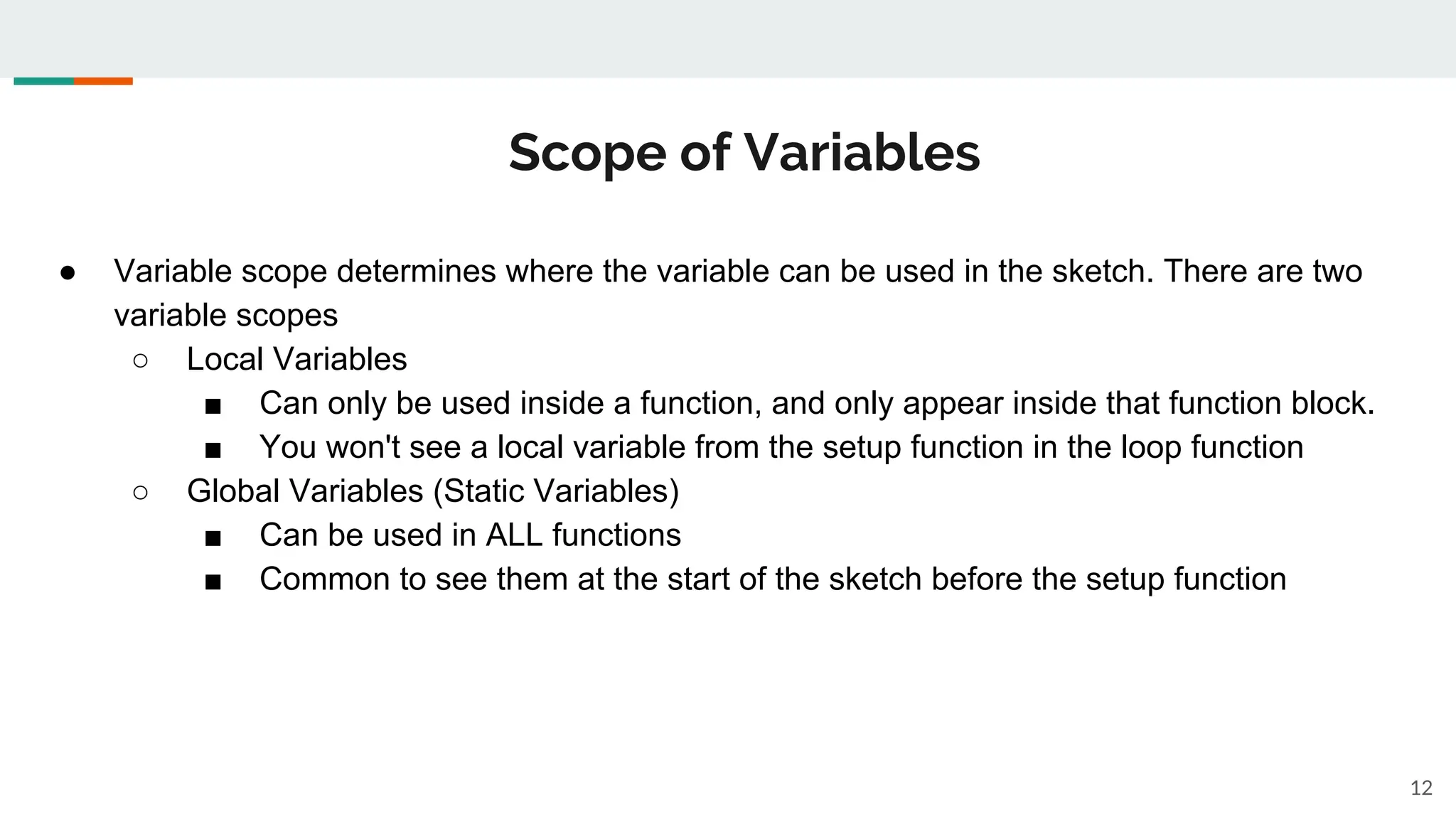
Task: Click the filled round bullet before "Variable scope"
Action: [68, 273]
